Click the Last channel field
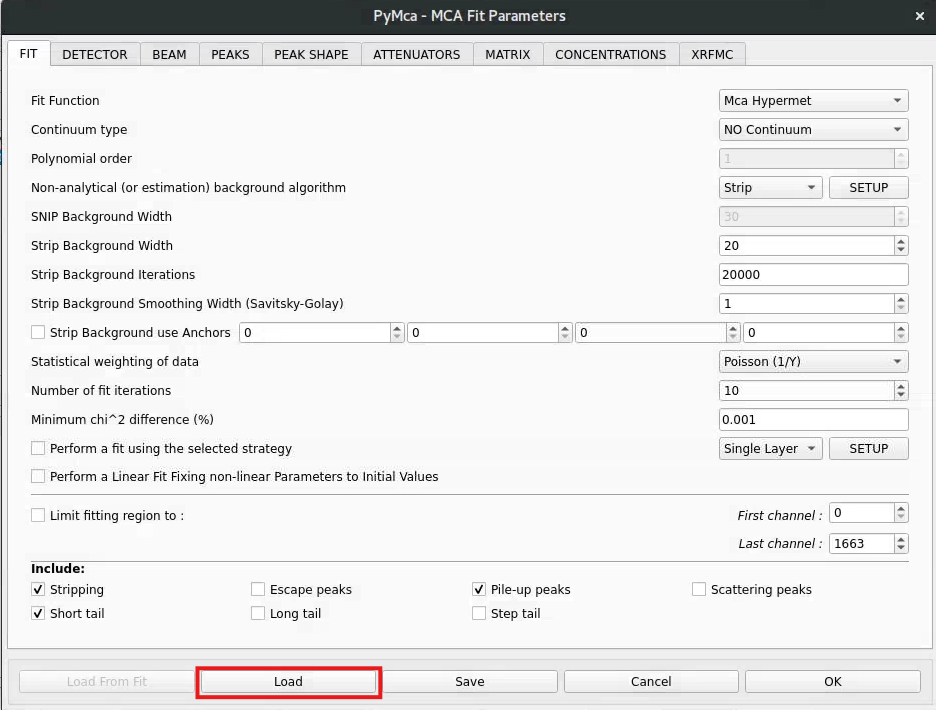 [x=862, y=543]
